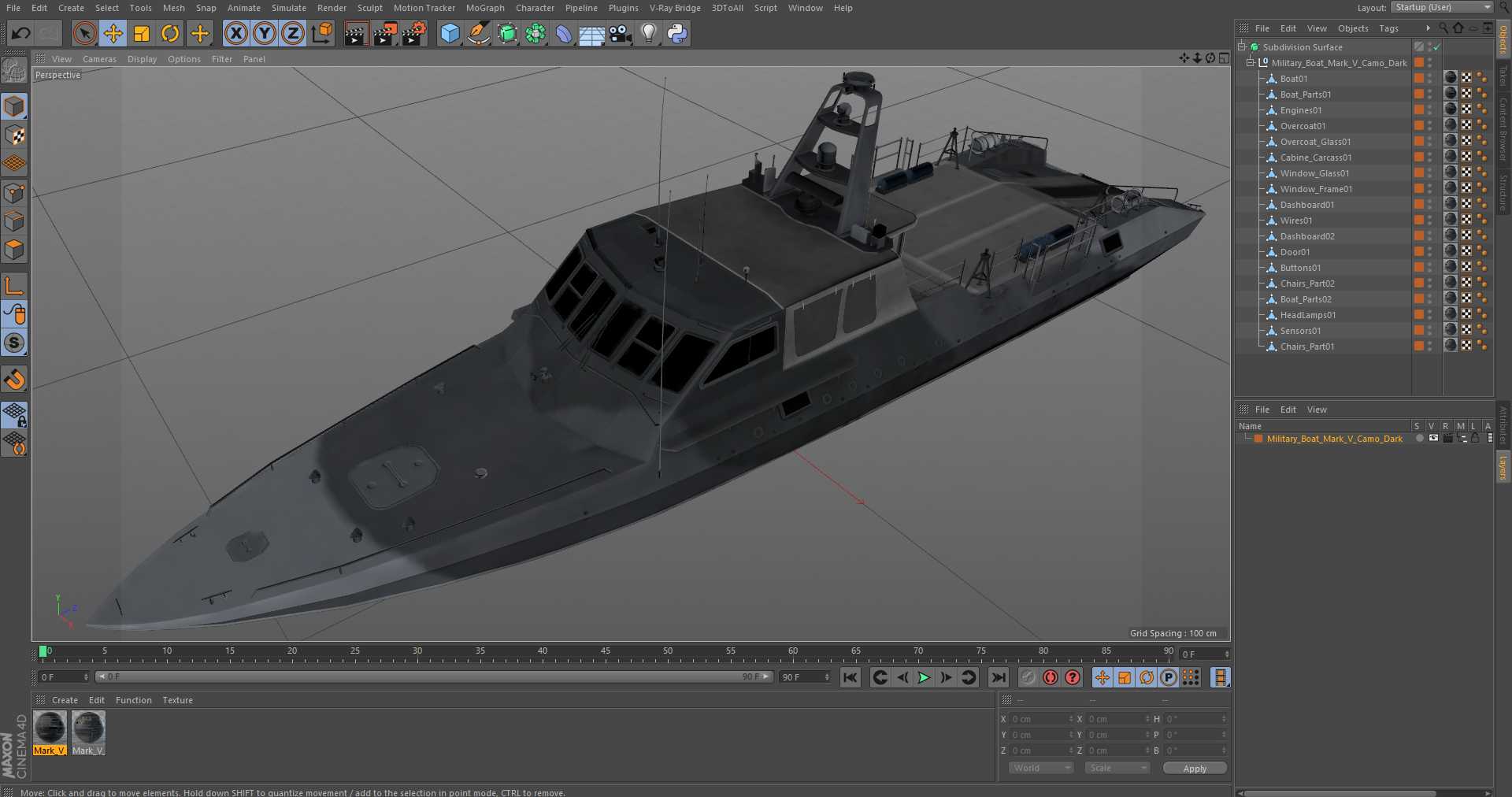Click Render View clapperboard icon

(356, 33)
